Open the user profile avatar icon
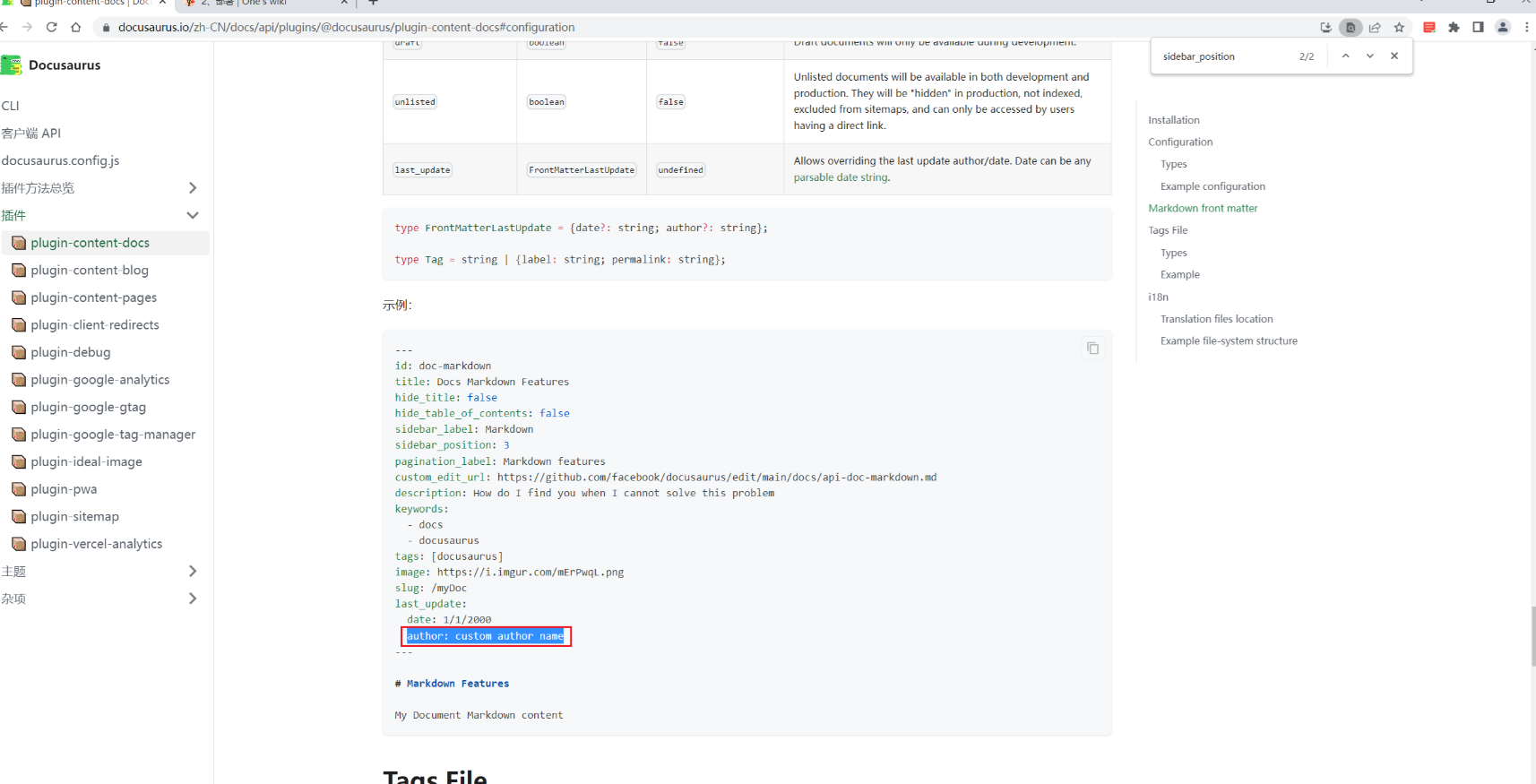Viewport: 1536px width, 784px height. pos(1503,28)
